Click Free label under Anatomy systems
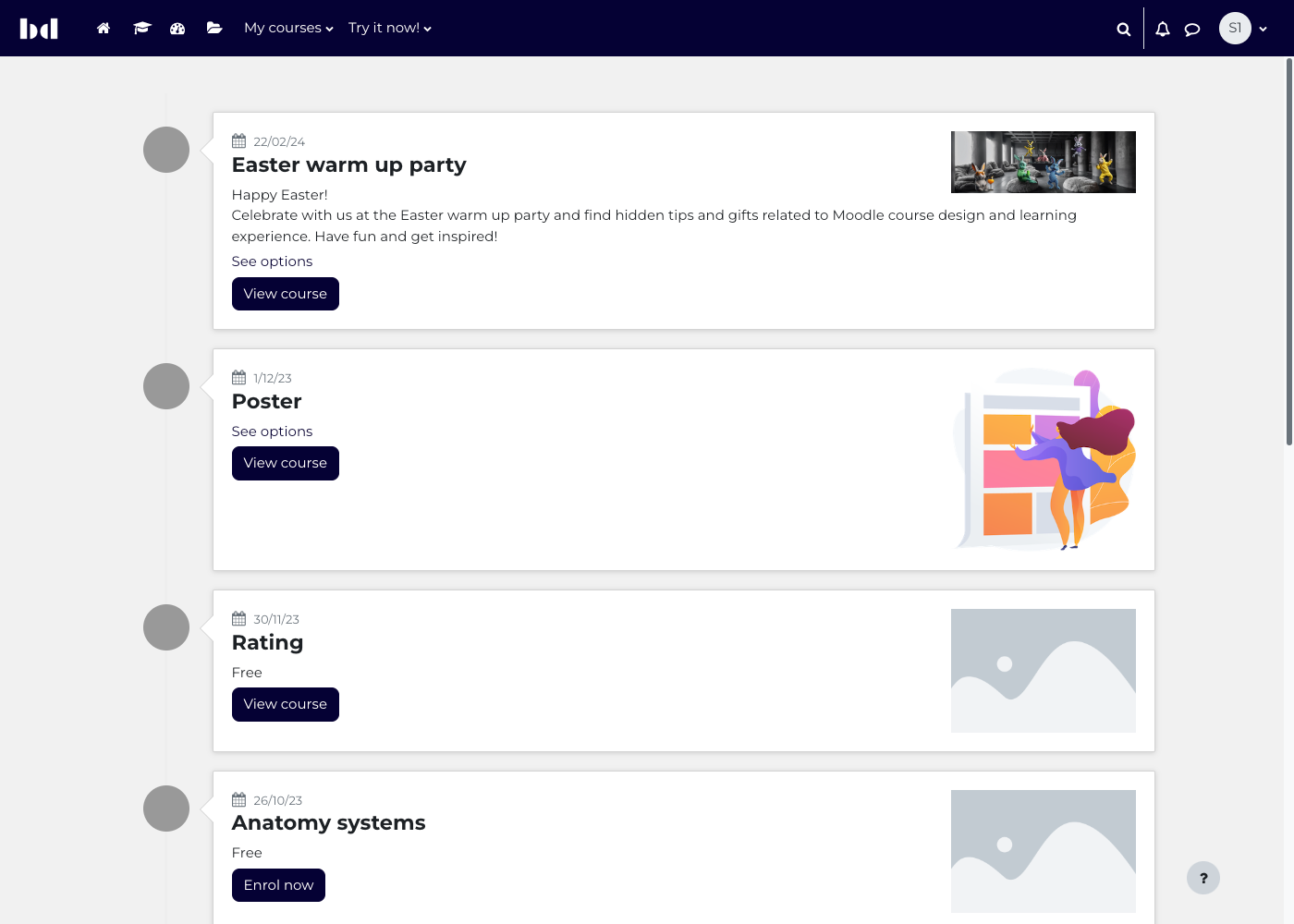Viewport: 1294px width, 924px height. (x=247, y=853)
